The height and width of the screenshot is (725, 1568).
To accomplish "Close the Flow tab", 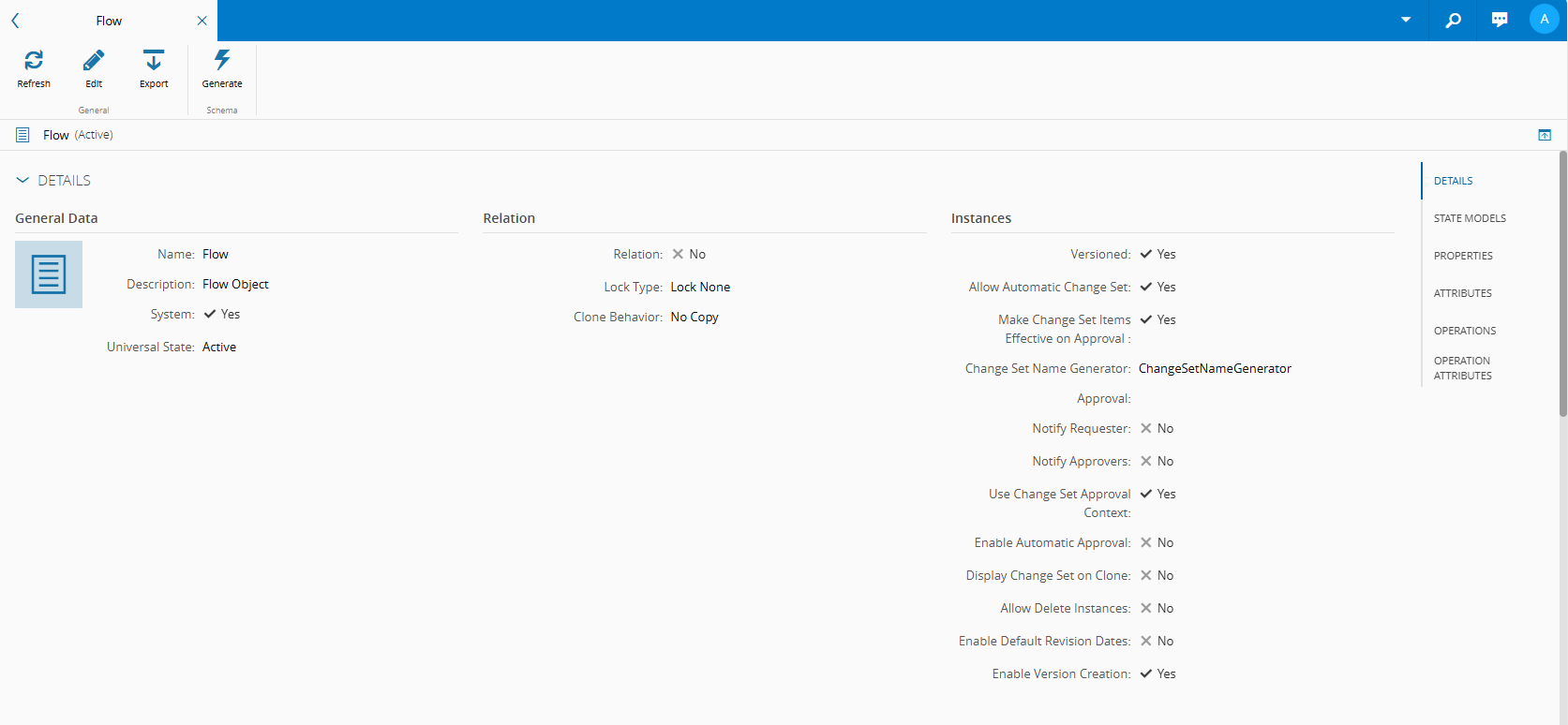I will click(x=202, y=21).
